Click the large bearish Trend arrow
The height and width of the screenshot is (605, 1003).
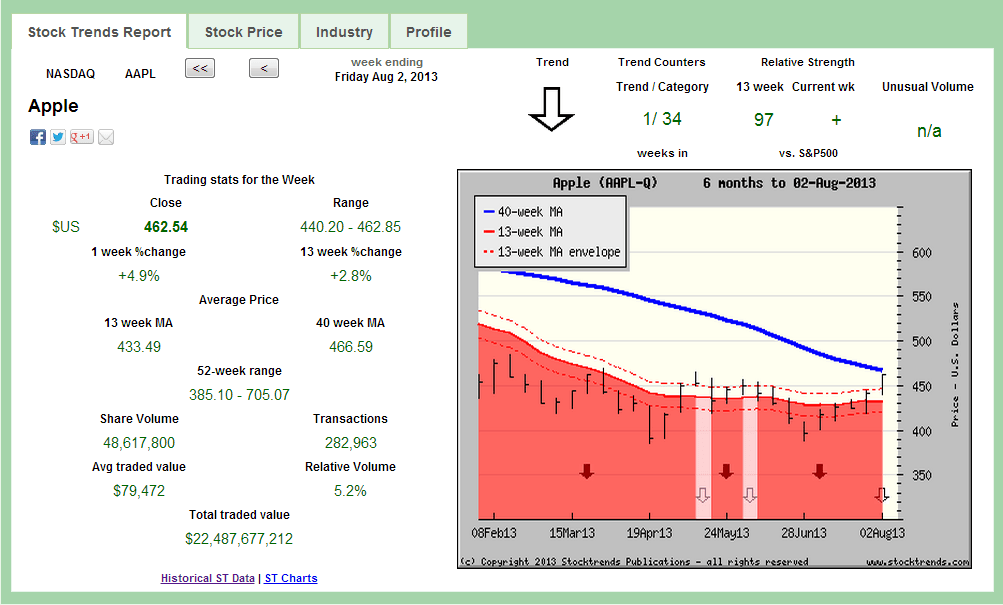tap(551, 109)
